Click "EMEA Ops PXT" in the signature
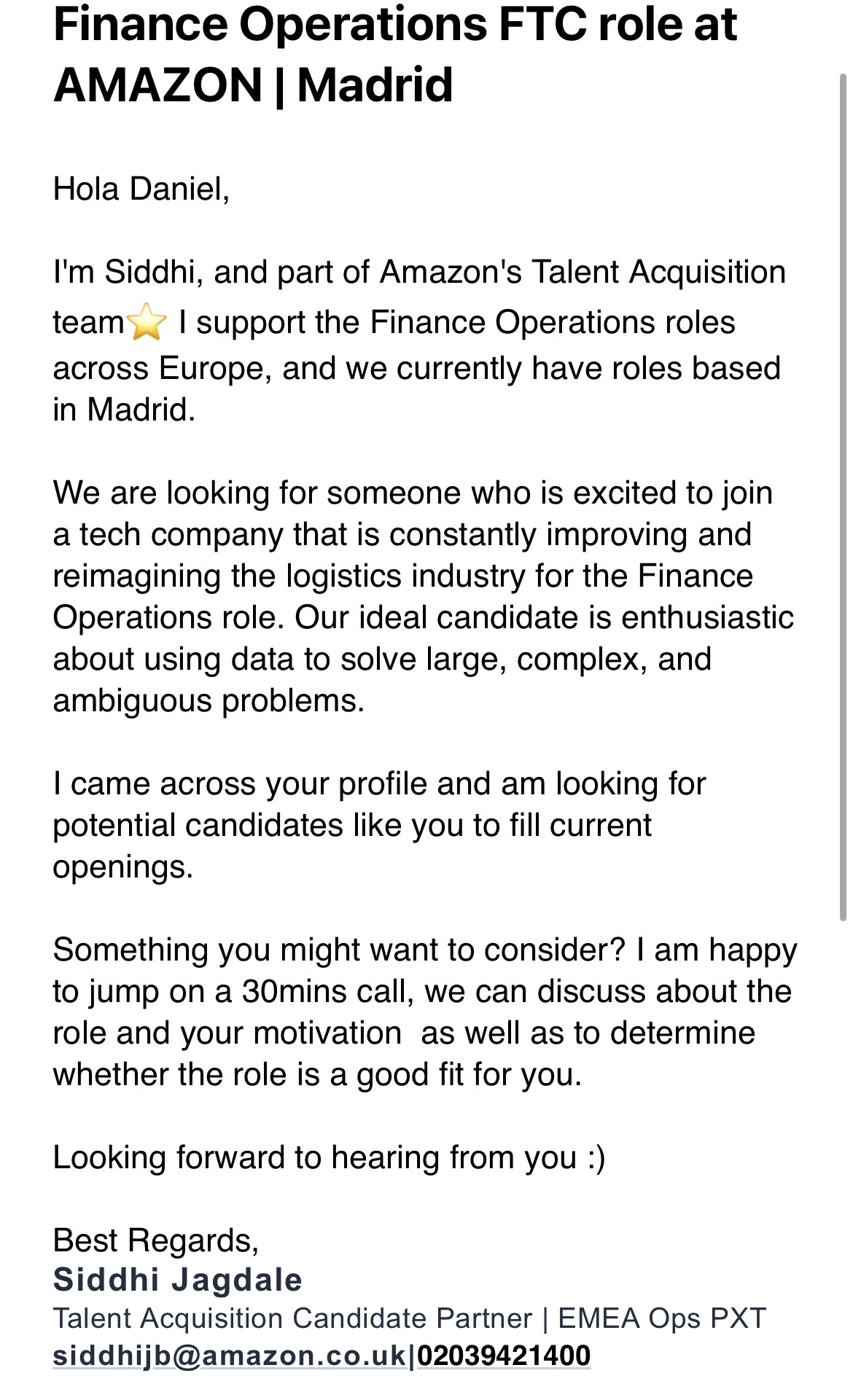Image resolution: width=853 pixels, height=1400 pixels. (x=661, y=1318)
